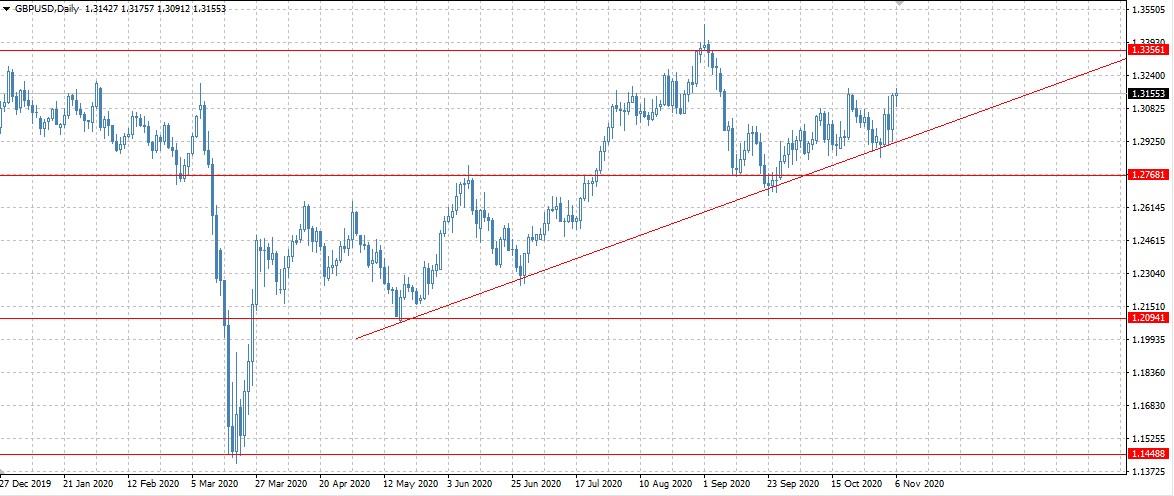Select the red horizontal line at 1.14488
This screenshot has width=1174, height=496.
click(x=562, y=454)
